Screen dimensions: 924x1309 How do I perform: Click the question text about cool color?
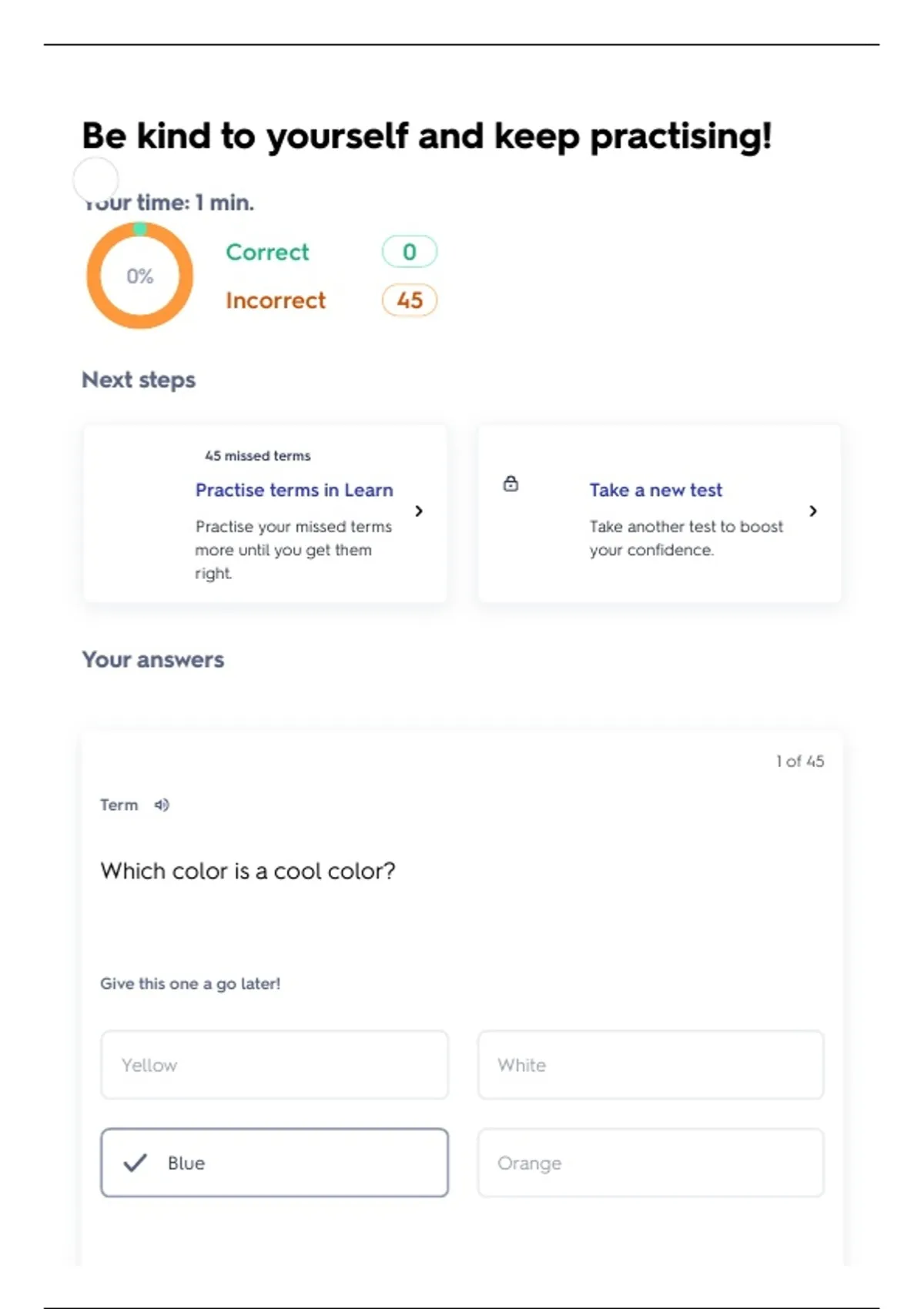pos(248,871)
